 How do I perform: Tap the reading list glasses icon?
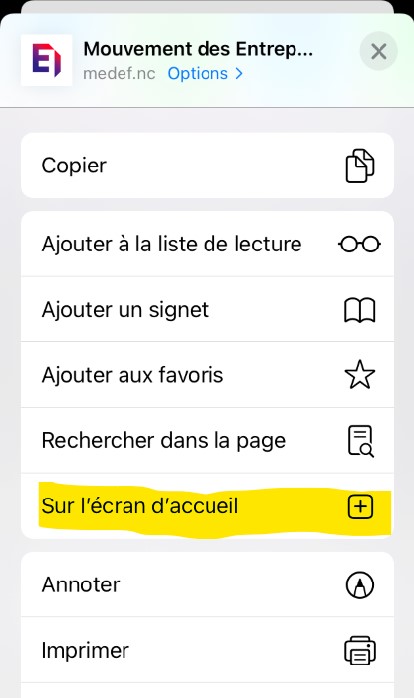[359, 244]
